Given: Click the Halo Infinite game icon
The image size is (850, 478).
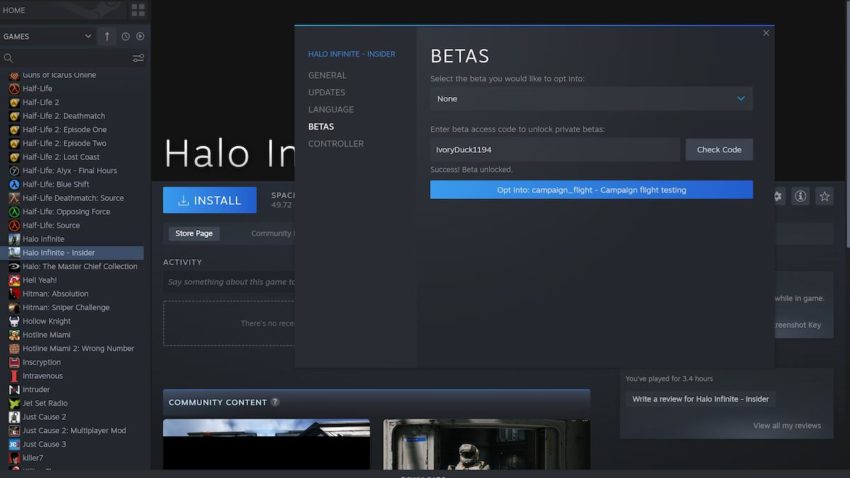Looking at the screenshot, I should pyautogui.click(x=14, y=239).
